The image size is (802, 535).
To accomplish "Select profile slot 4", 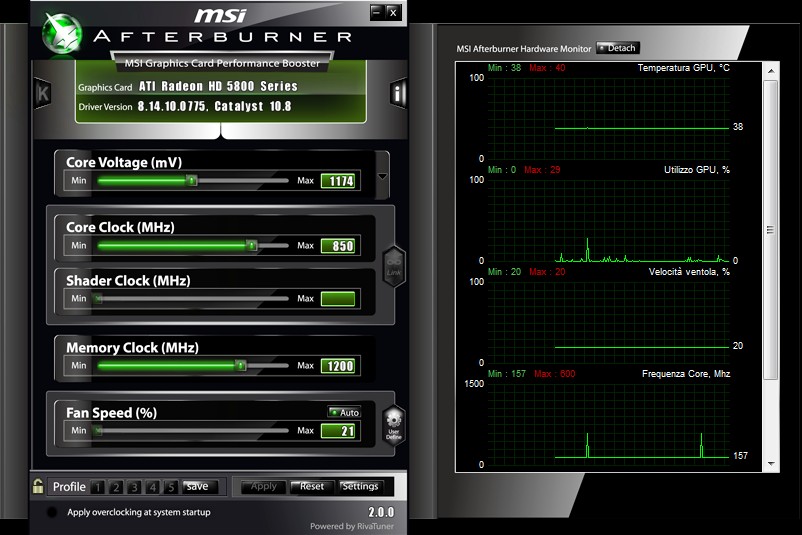I will (x=152, y=487).
